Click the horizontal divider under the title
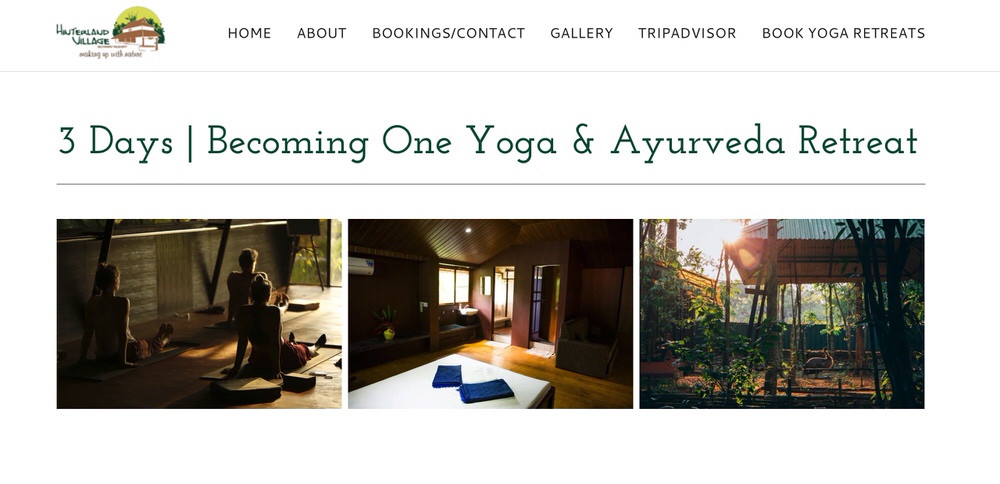Screen dimensions: 1000x484 click(x=490, y=184)
